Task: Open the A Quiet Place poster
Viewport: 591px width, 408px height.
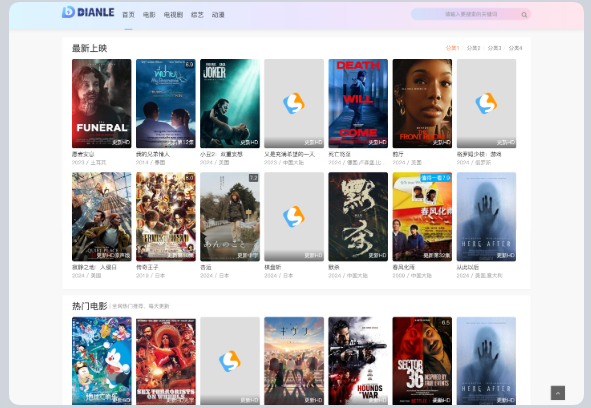Action: (102, 216)
